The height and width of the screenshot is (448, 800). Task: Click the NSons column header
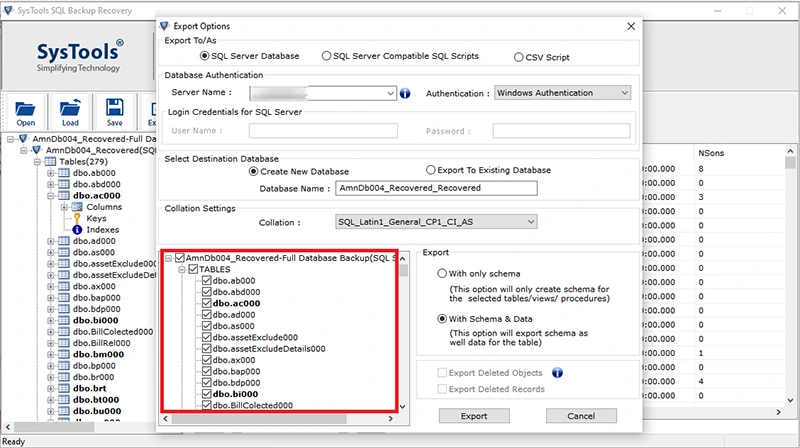(711, 153)
